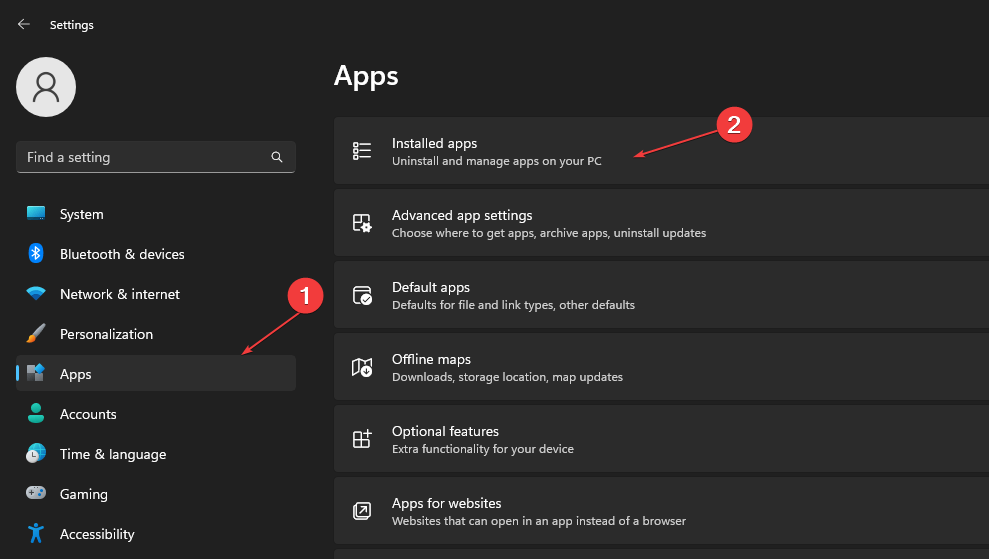Open Default apps
The image size is (989, 559).
point(661,295)
